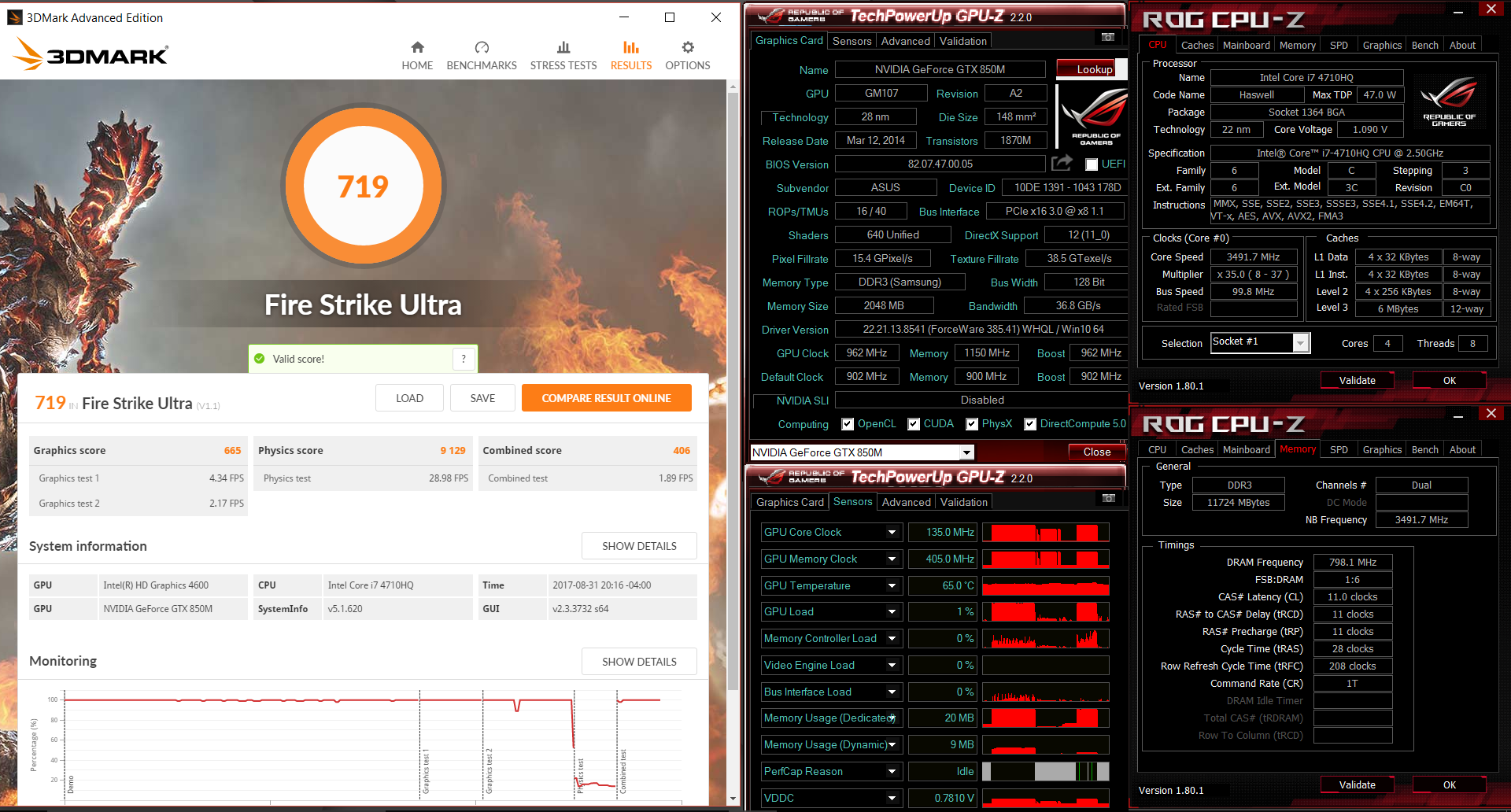Screen dimensions: 1511x812
Task: Open the HOME icon in 3DMark
Action: point(417,47)
